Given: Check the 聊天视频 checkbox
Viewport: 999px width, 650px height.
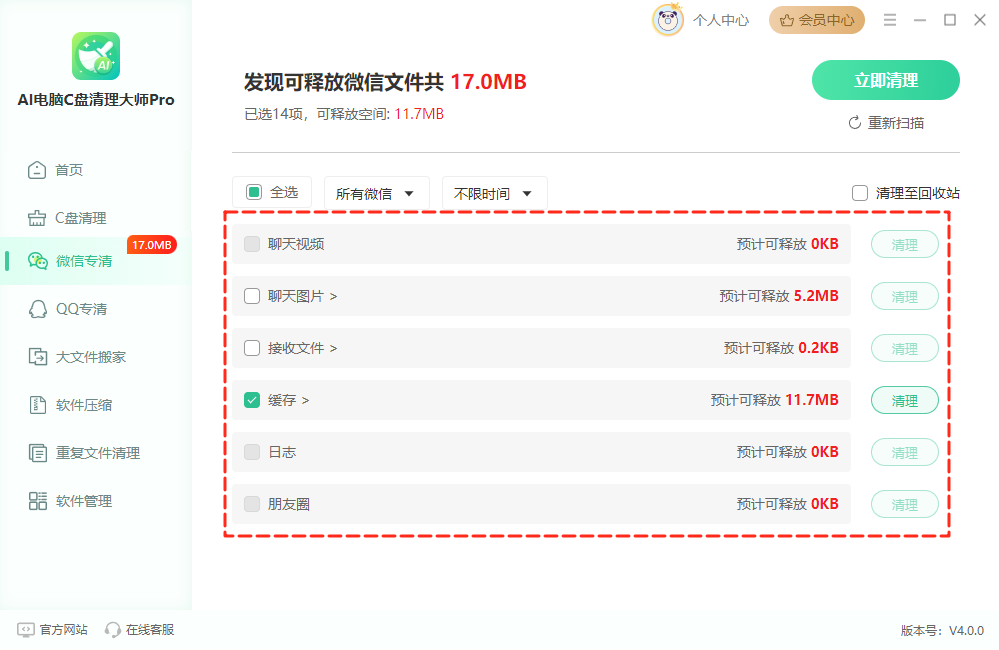Looking at the screenshot, I should (252, 244).
